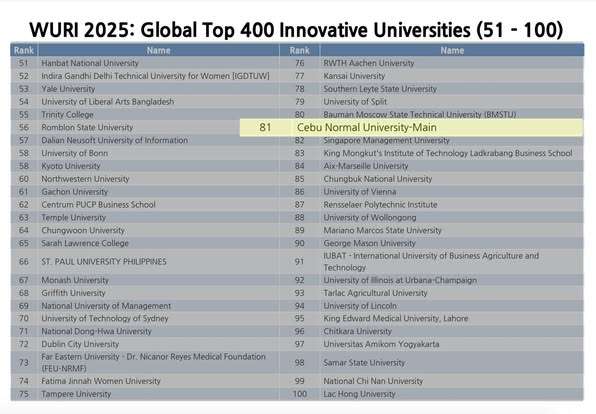The height and width of the screenshot is (414, 596).
Task: Select the title 'WURI 2025: Global Top 400 Innovative Universities'
Action: [x=250, y=30]
